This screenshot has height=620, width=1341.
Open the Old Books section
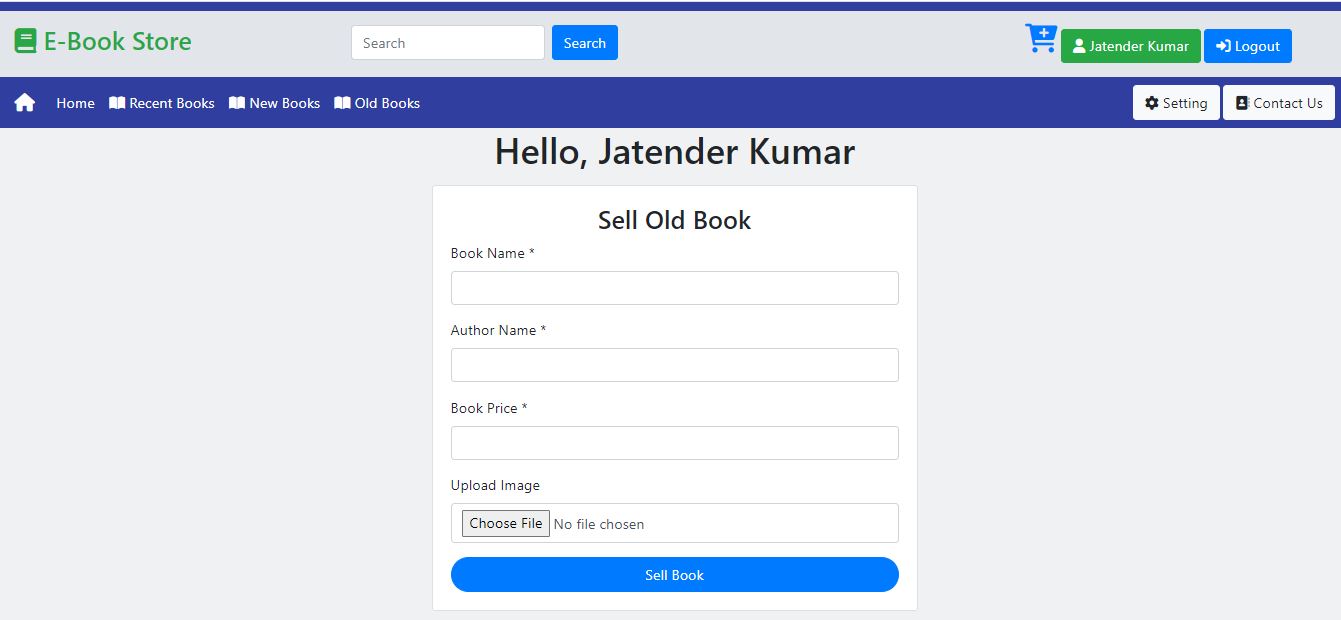(x=387, y=102)
